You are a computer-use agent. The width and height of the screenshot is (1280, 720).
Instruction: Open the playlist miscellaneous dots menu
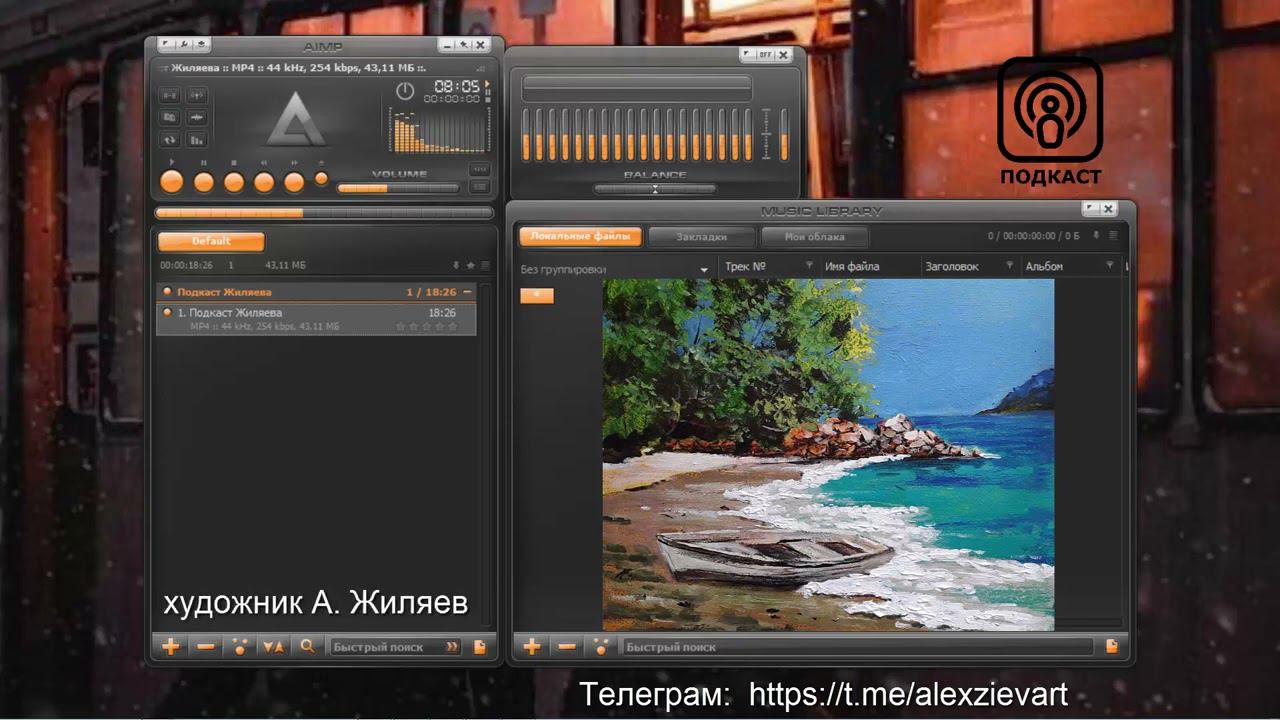pyautogui.click(x=240, y=647)
